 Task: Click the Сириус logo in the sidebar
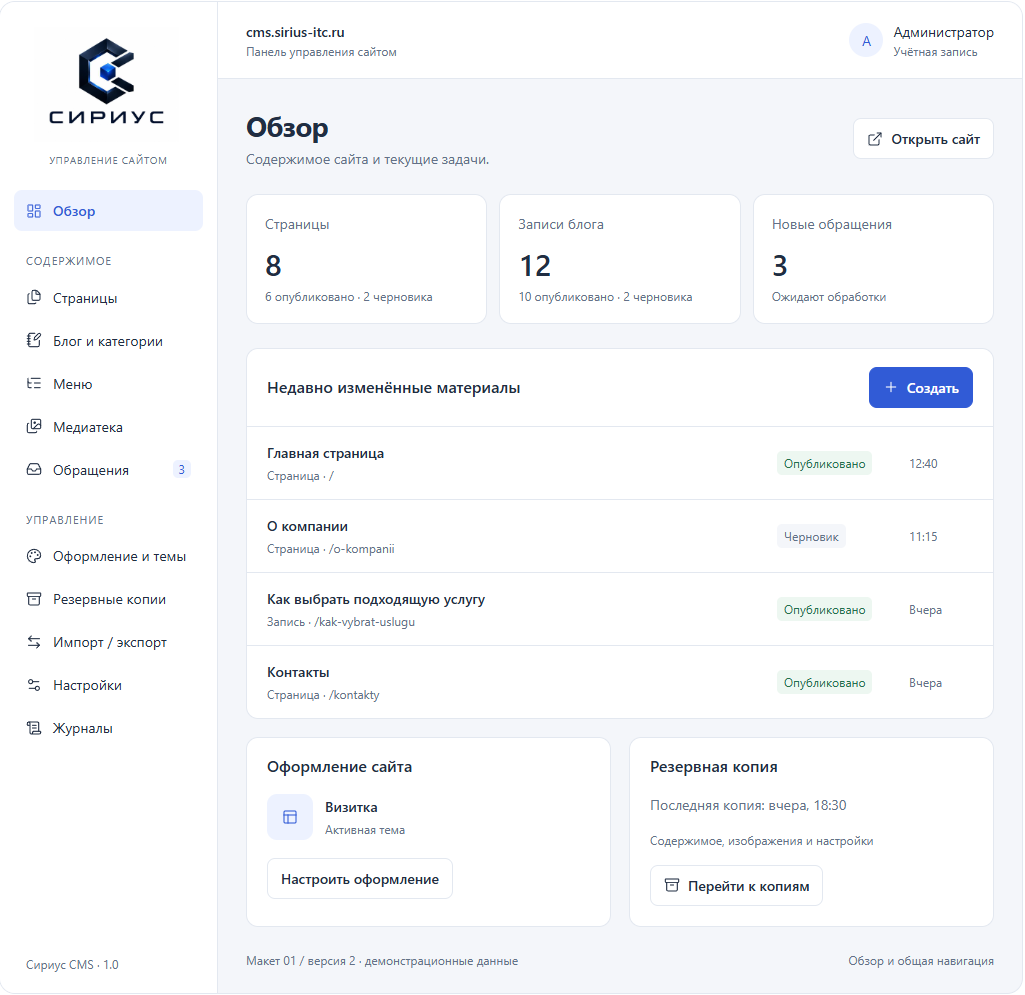coord(107,80)
